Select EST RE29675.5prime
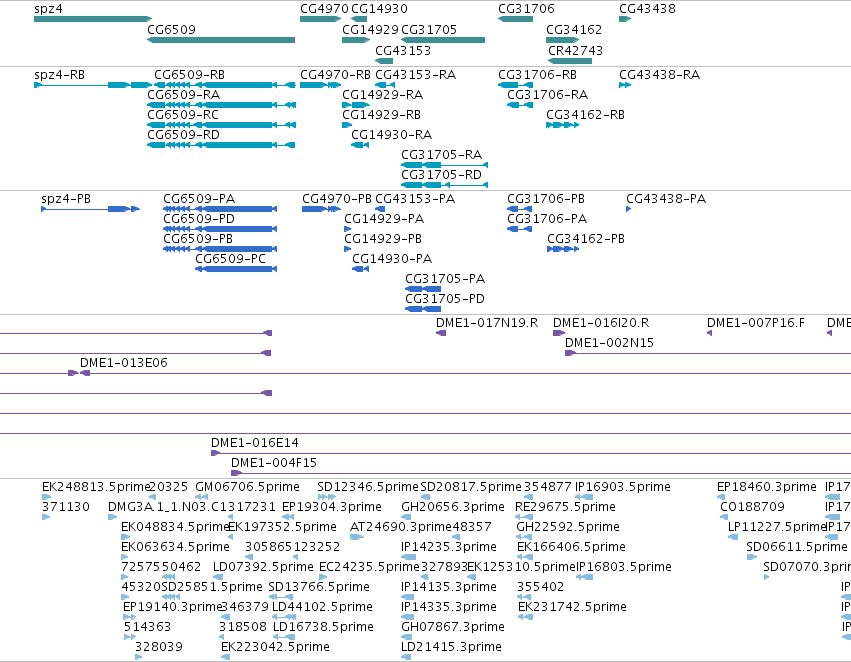Viewport: 851px width, 662px height. tap(523, 517)
